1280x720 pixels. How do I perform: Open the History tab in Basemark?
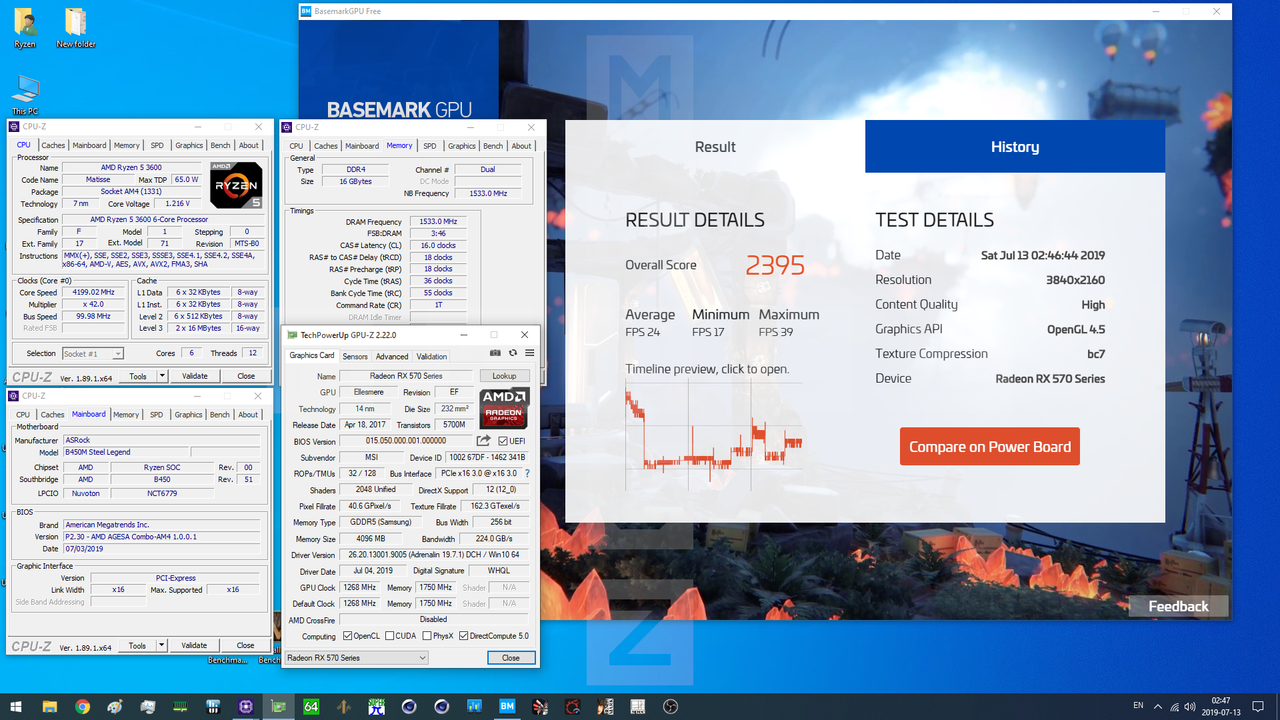(1015, 147)
